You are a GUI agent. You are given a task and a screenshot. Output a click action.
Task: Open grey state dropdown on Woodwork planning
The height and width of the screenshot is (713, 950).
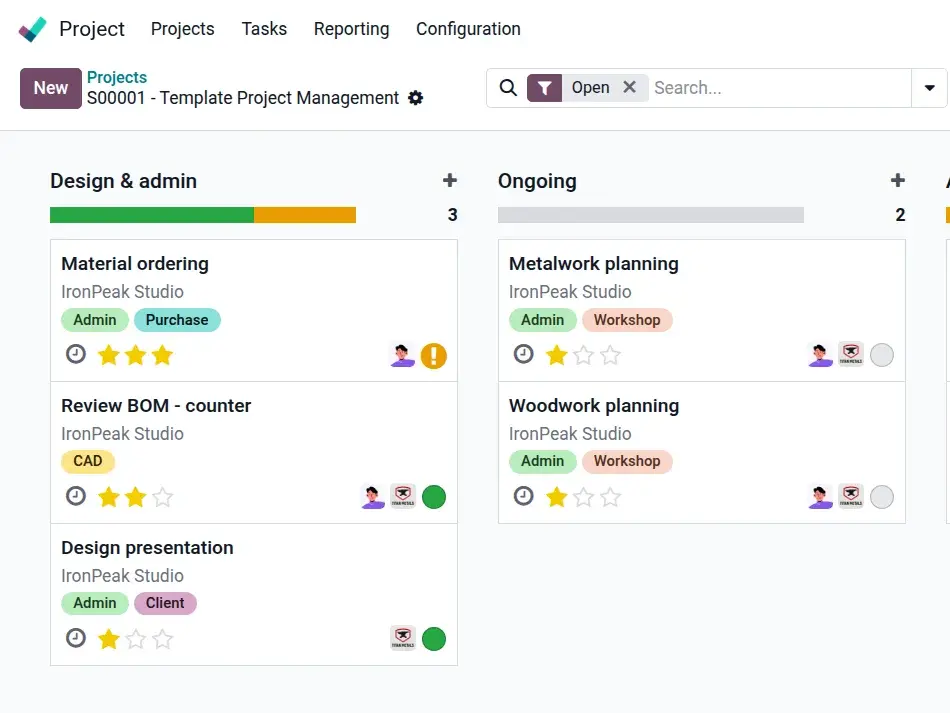pyautogui.click(x=882, y=497)
